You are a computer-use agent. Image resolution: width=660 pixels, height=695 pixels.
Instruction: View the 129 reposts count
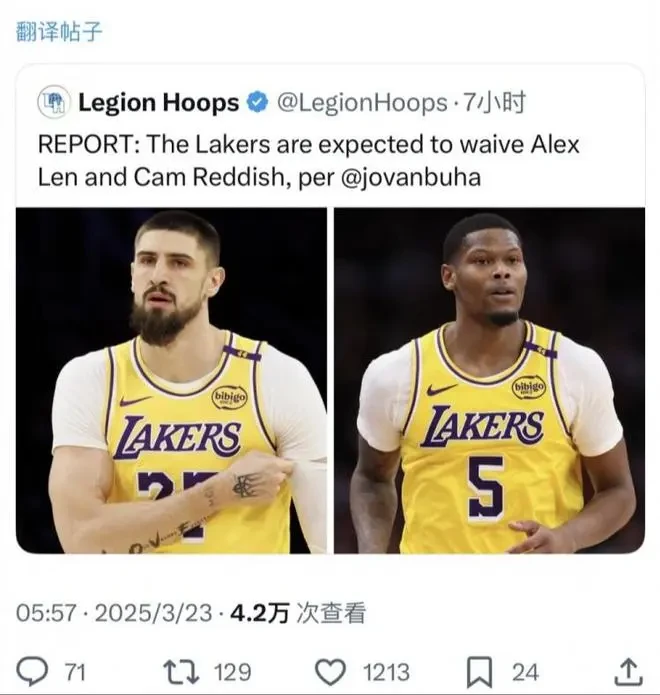pos(233,672)
